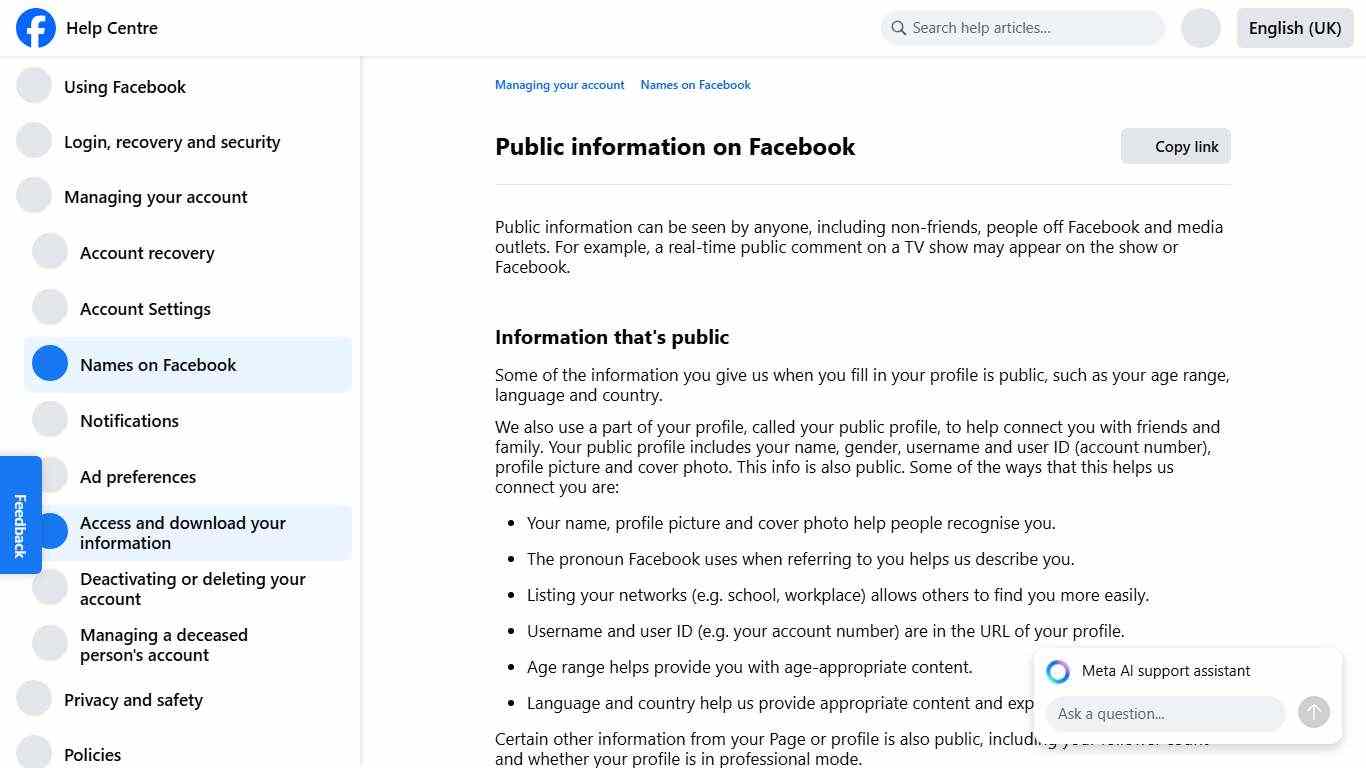This screenshot has width=1366, height=768.
Task: Click the Feedback tab on the left edge
Action: (20, 514)
